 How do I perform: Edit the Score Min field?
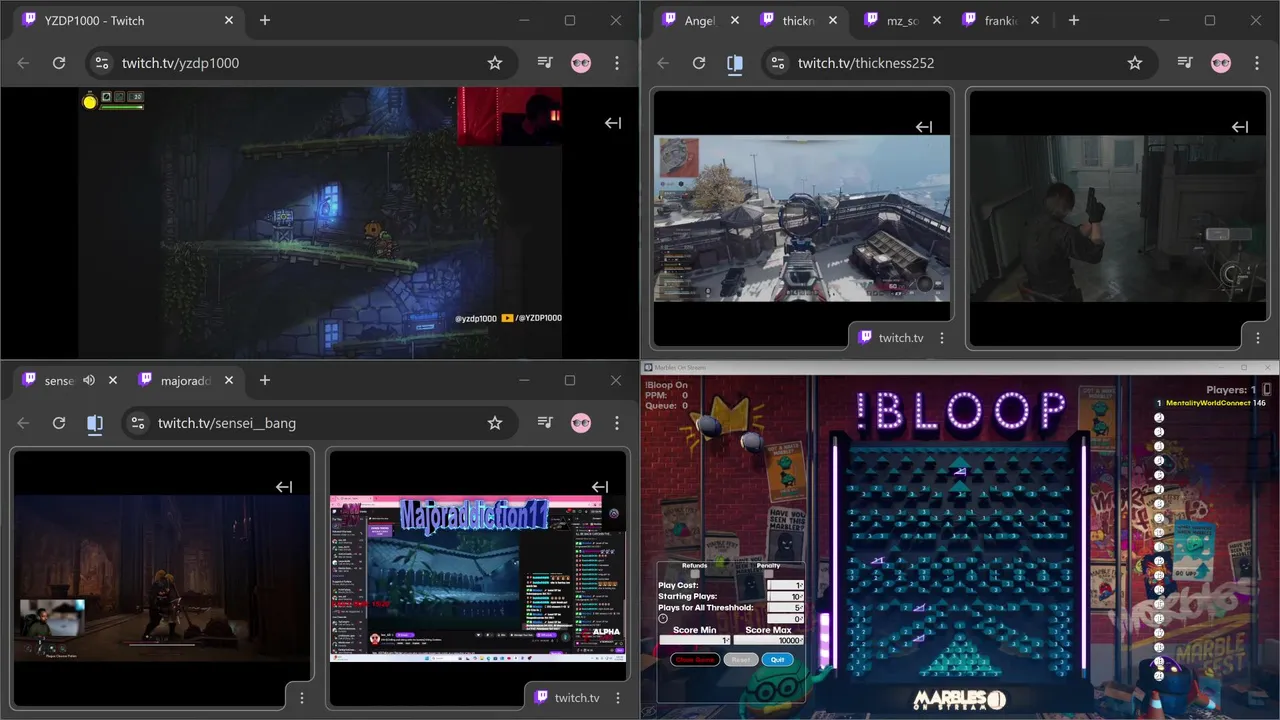tap(695, 640)
